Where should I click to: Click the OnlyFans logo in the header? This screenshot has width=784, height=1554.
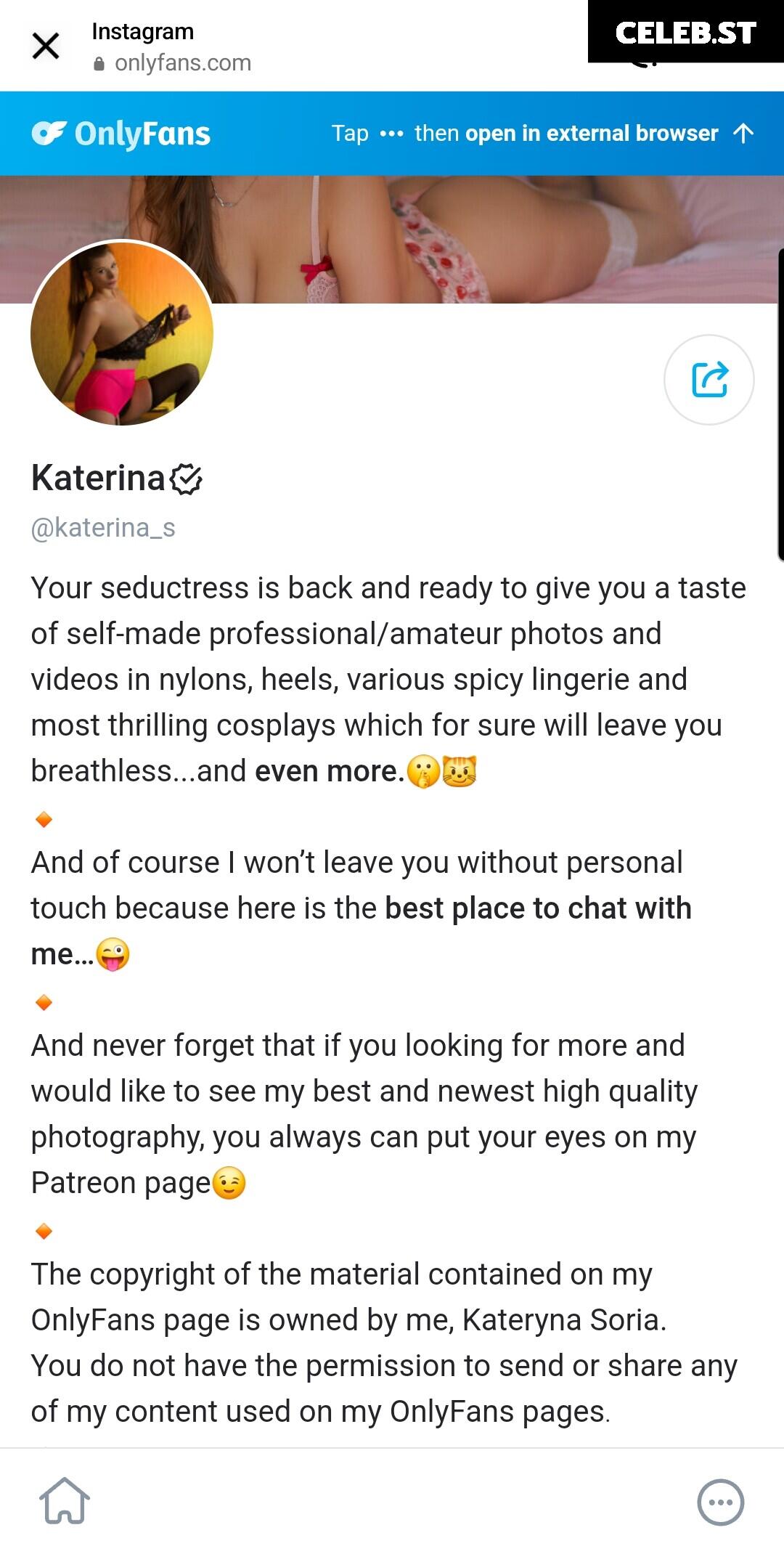(x=121, y=134)
